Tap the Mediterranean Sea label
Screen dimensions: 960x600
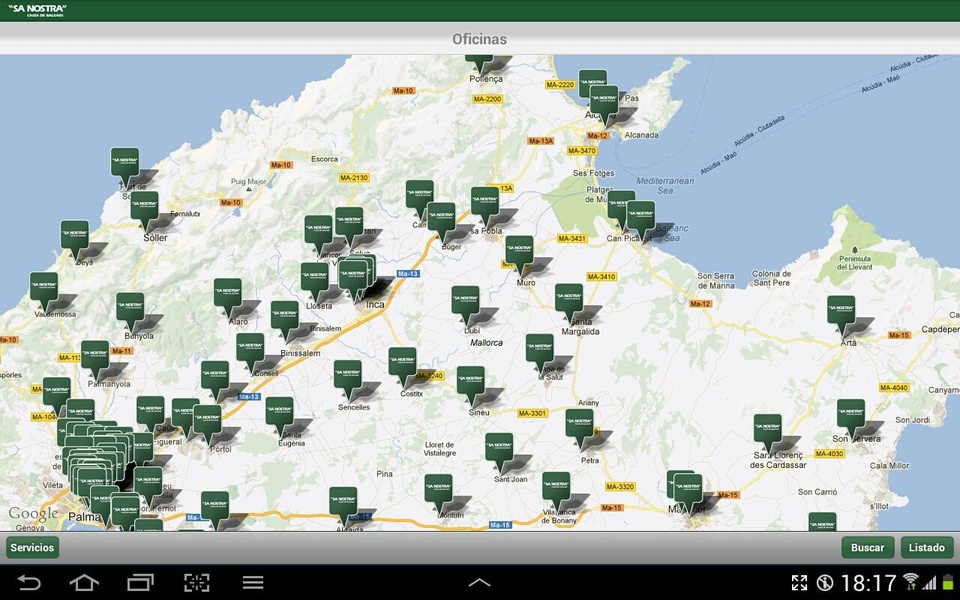click(665, 186)
